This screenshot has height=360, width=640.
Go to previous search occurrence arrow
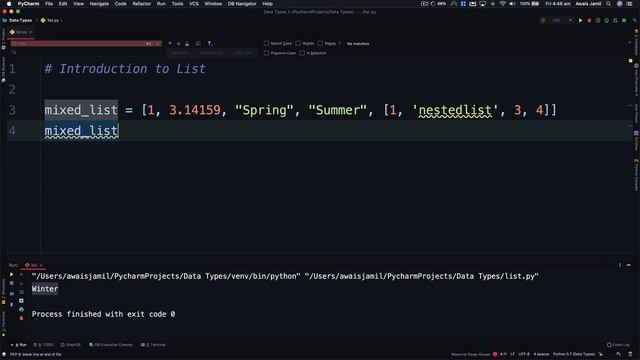[170, 43]
